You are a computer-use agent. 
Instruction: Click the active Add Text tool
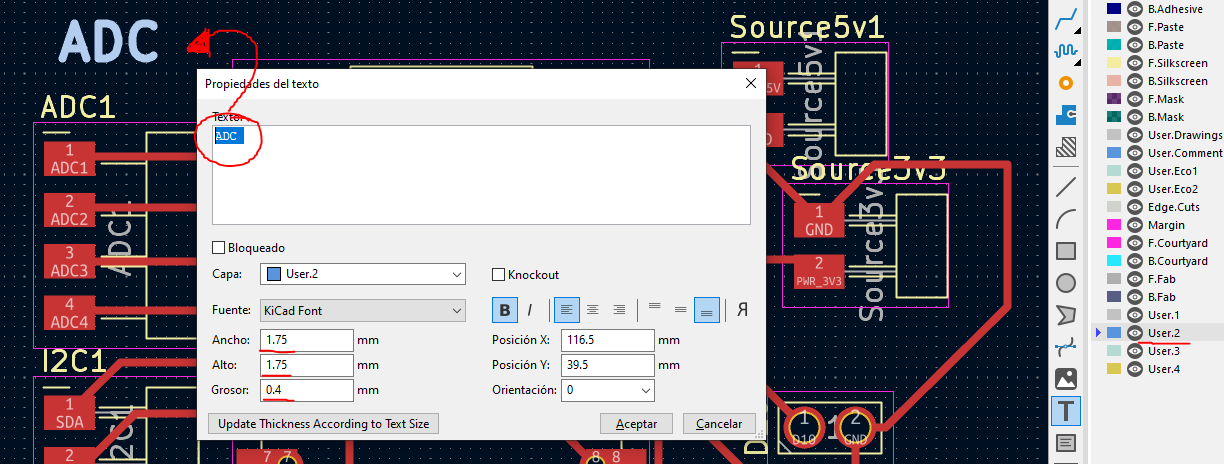point(1066,411)
